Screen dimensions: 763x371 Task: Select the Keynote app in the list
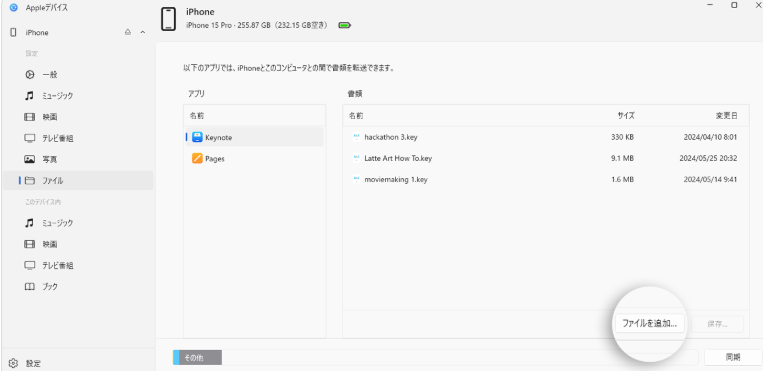click(x=254, y=137)
